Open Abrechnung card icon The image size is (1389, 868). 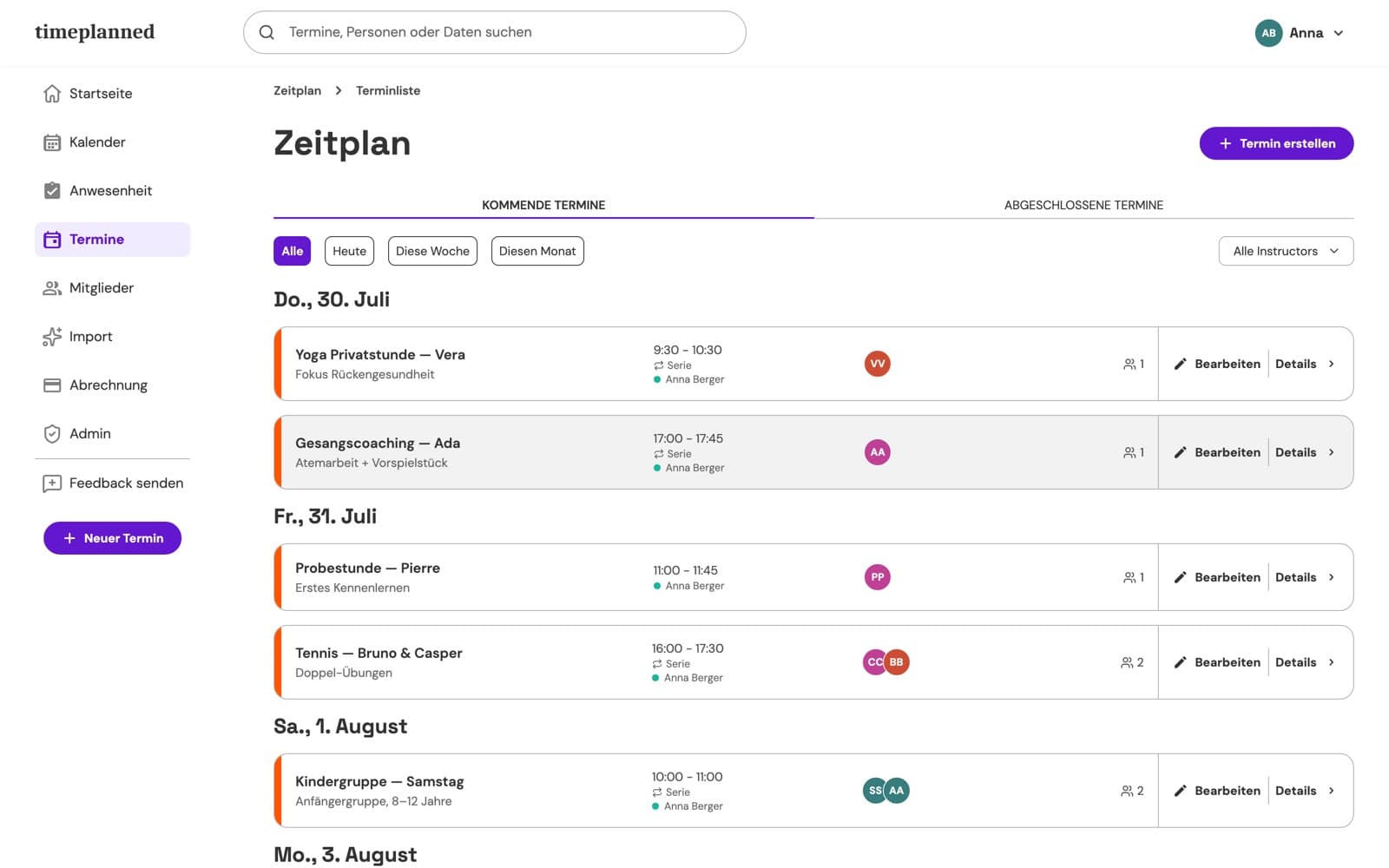point(52,385)
